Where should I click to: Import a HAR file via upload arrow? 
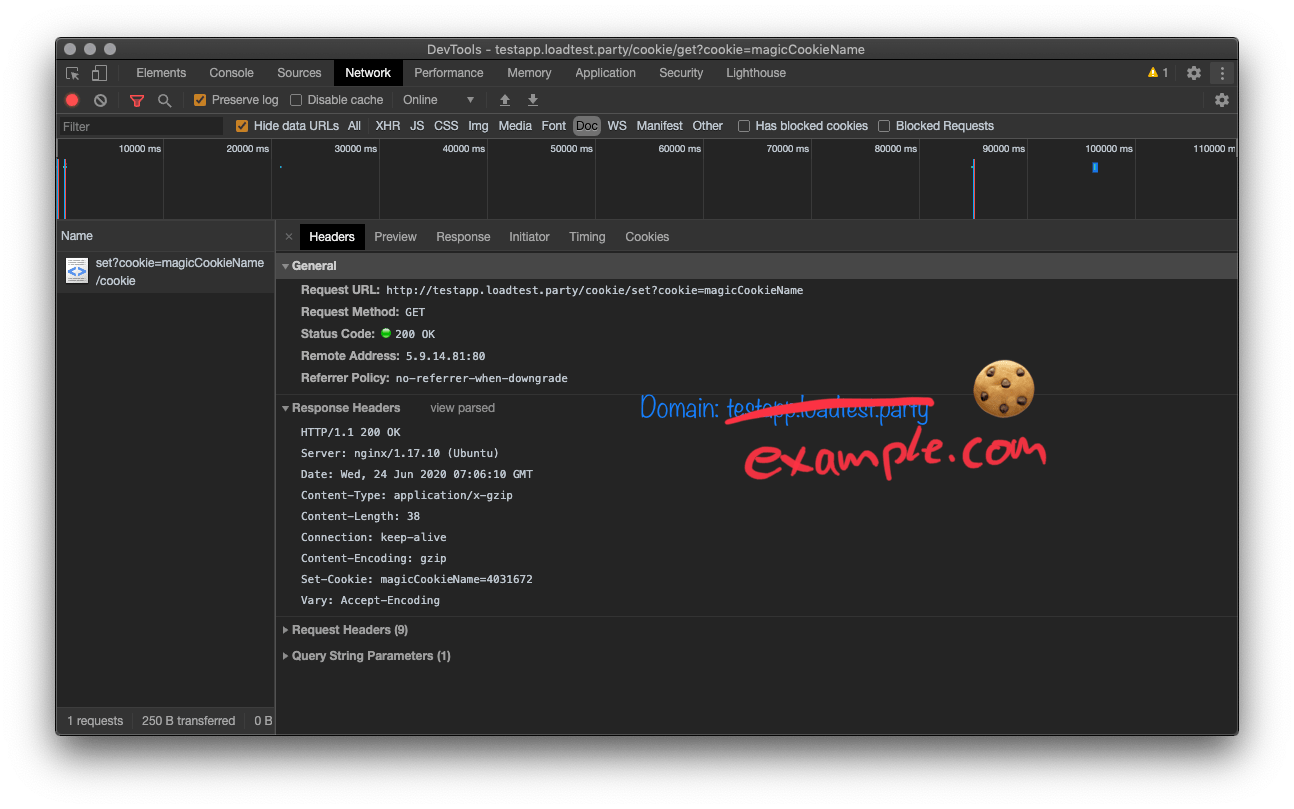coord(504,100)
